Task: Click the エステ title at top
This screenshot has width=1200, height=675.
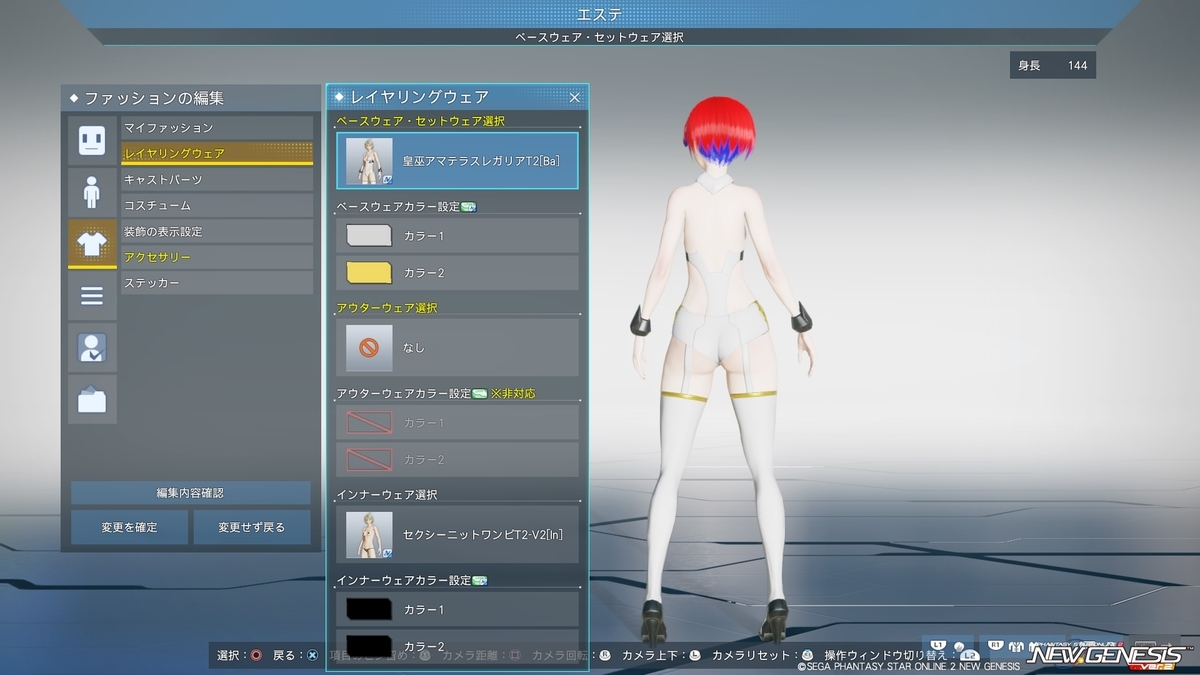Action: point(600,13)
